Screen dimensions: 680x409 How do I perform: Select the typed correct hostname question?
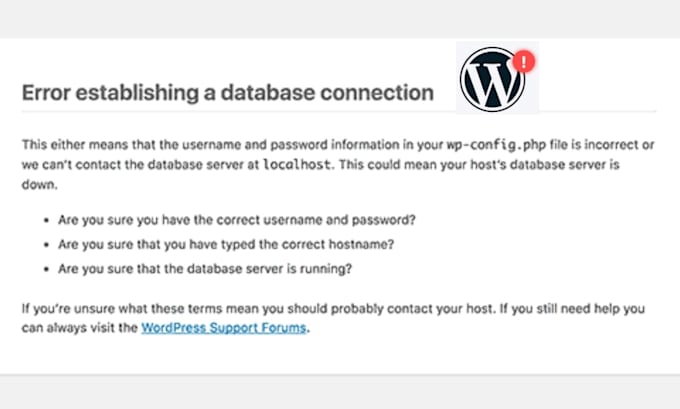pos(226,245)
